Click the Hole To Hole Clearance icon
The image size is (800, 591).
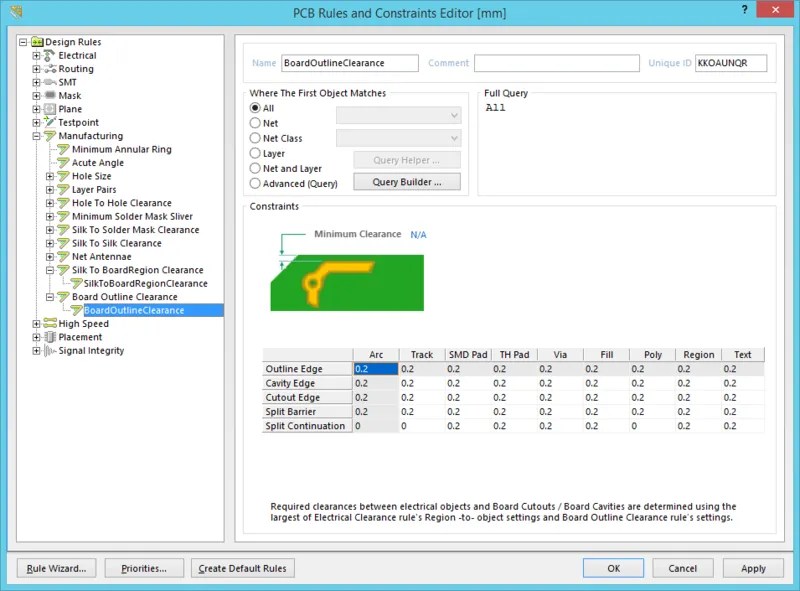[63, 203]
